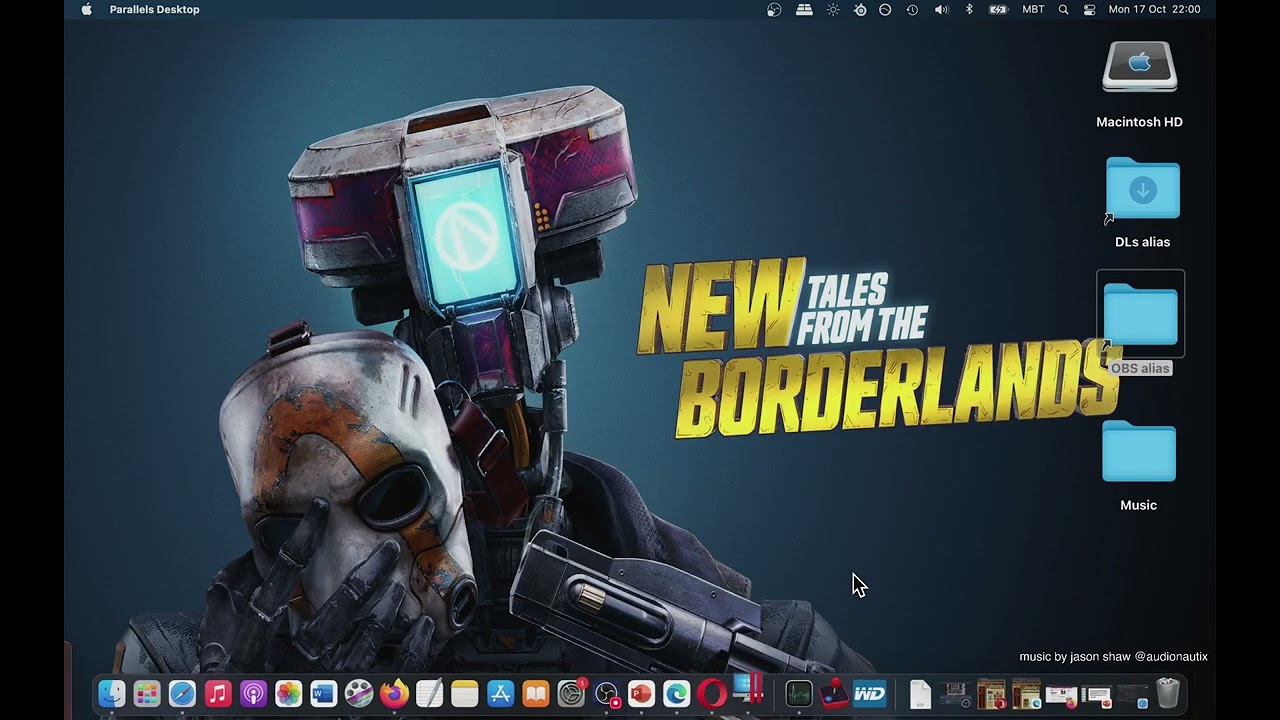The height and width of the screenshot is (720, 1280).
Task: Open the Apple menu
Action: click(86, 9)
